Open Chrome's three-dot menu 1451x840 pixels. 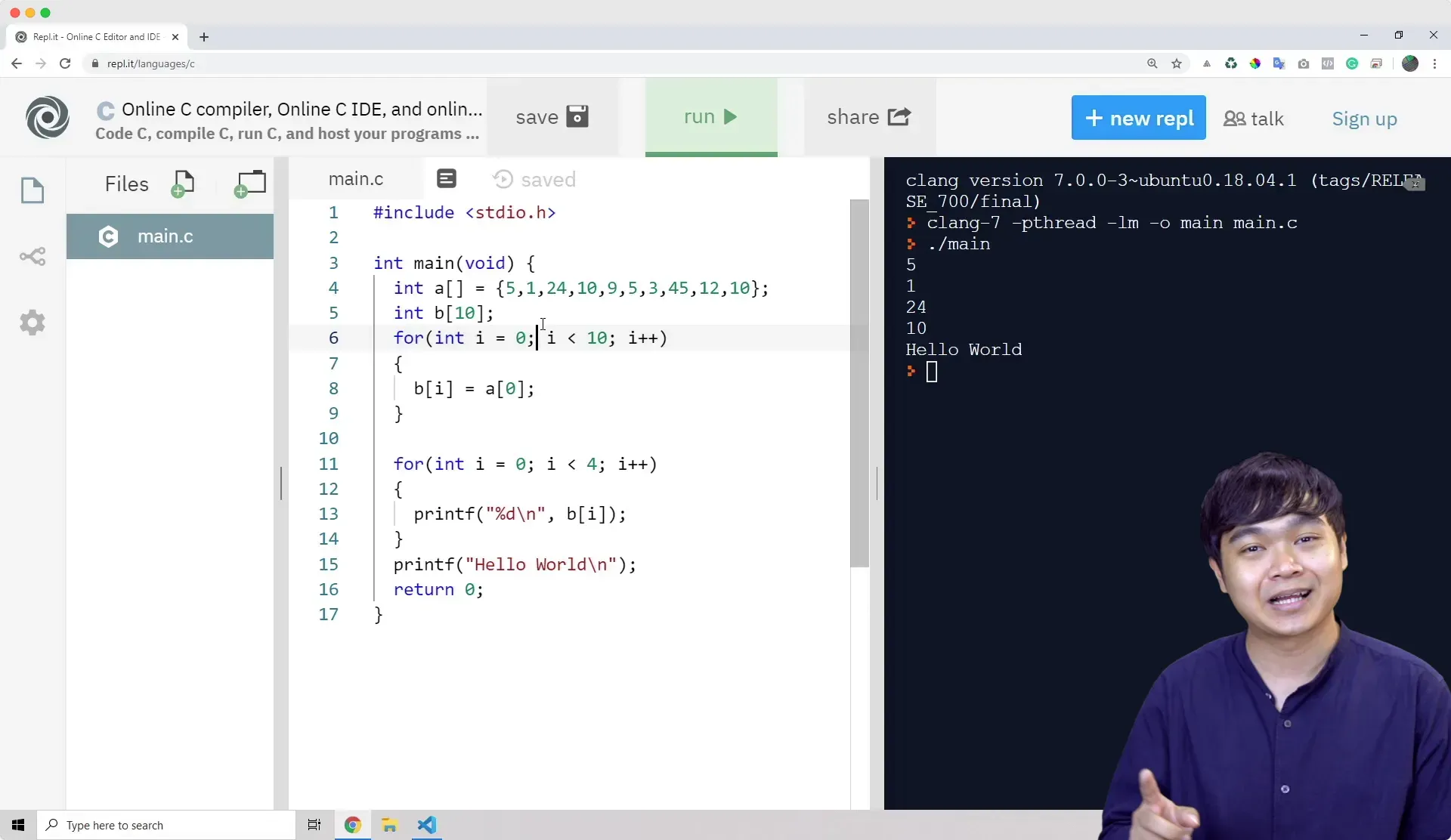point(1435,63)
